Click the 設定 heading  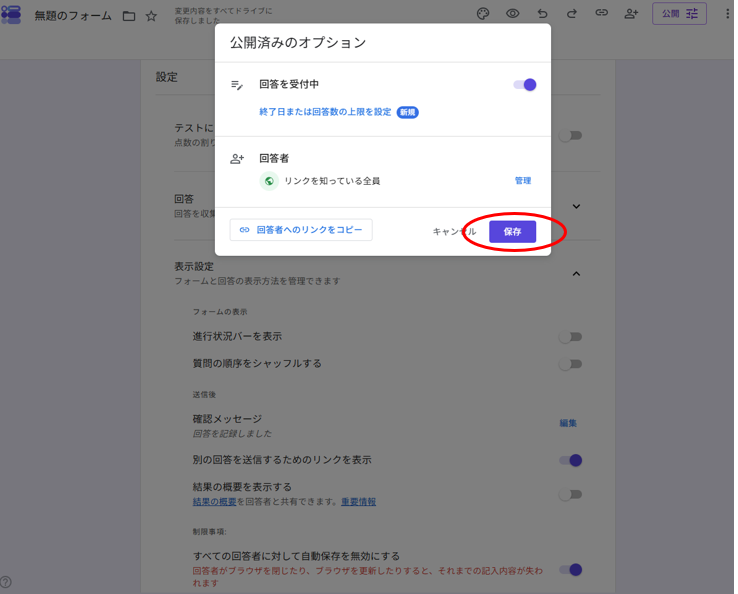167,77
